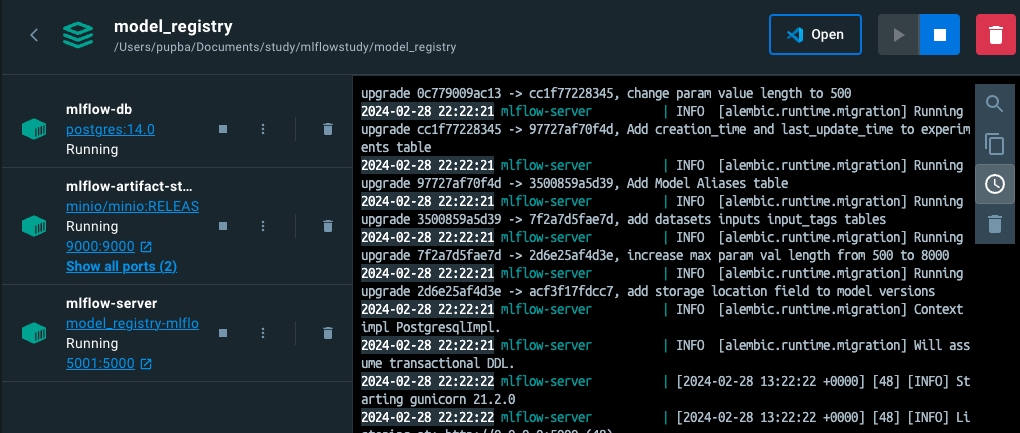
Task: Copy logs to clipboard
Action: click(995, 144)
